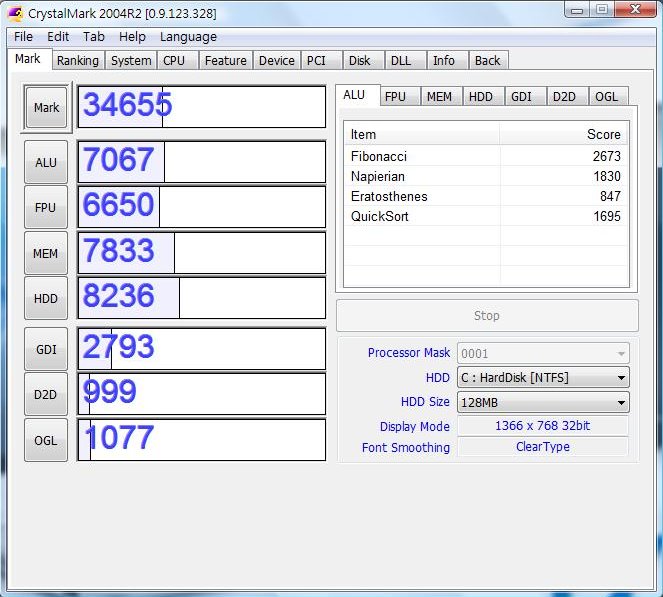Maximize the CrystalMark window
Screen dimensions: 663x597
coord(602,9)
